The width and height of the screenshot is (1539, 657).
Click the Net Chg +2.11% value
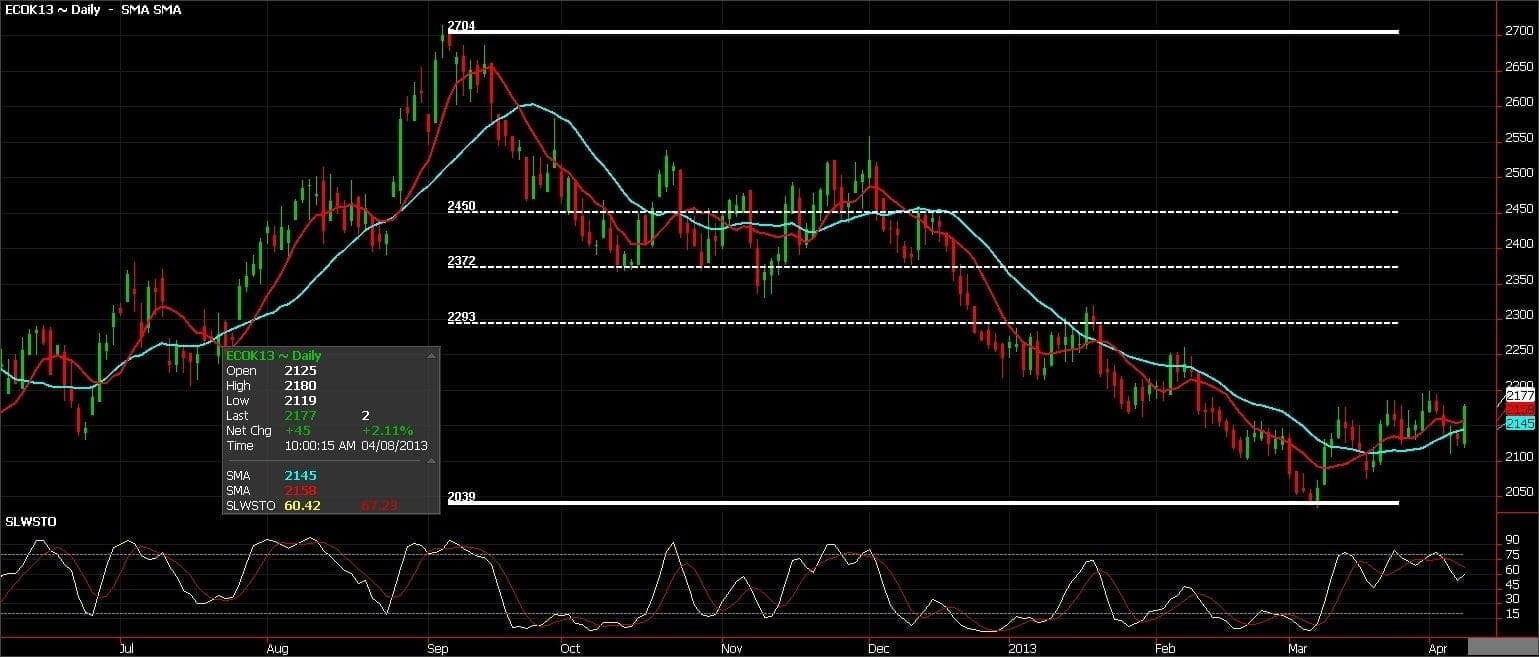tap(391, 430)
